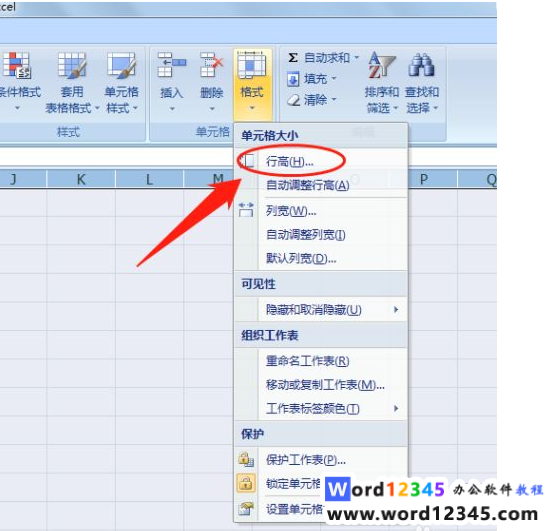Image resolution: width=548 pixels, height=531 pixels.
Task: Expand the 样式 cell styles dropdown arrow
Action: point(135,108)
